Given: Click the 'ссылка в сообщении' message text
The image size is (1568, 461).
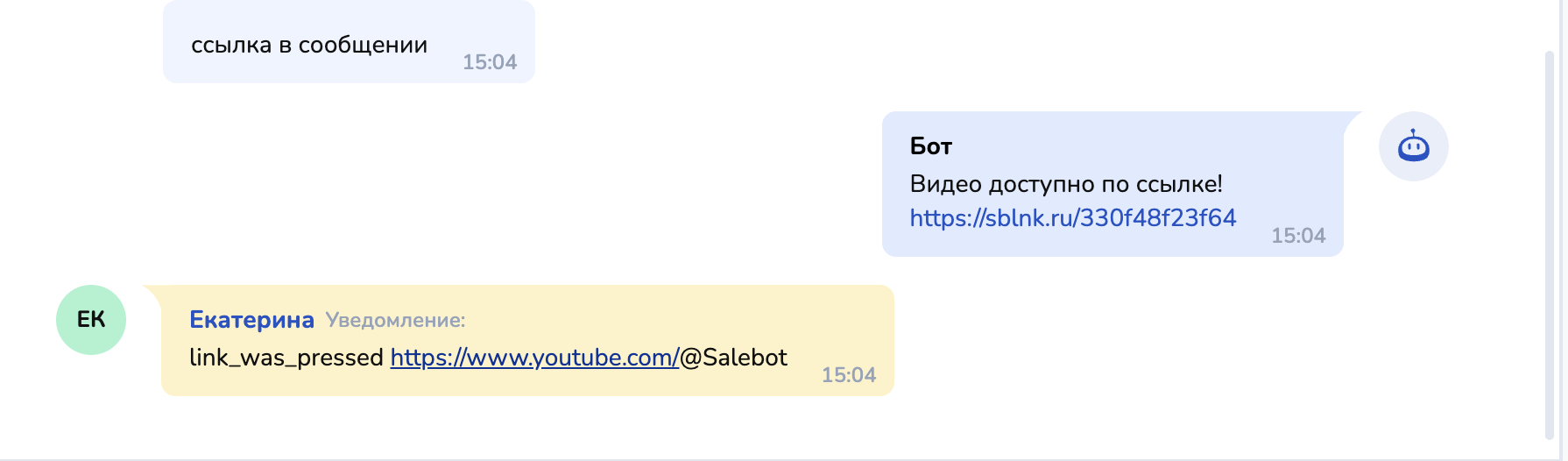Looking at the screenshot, I should pos(309,46).
